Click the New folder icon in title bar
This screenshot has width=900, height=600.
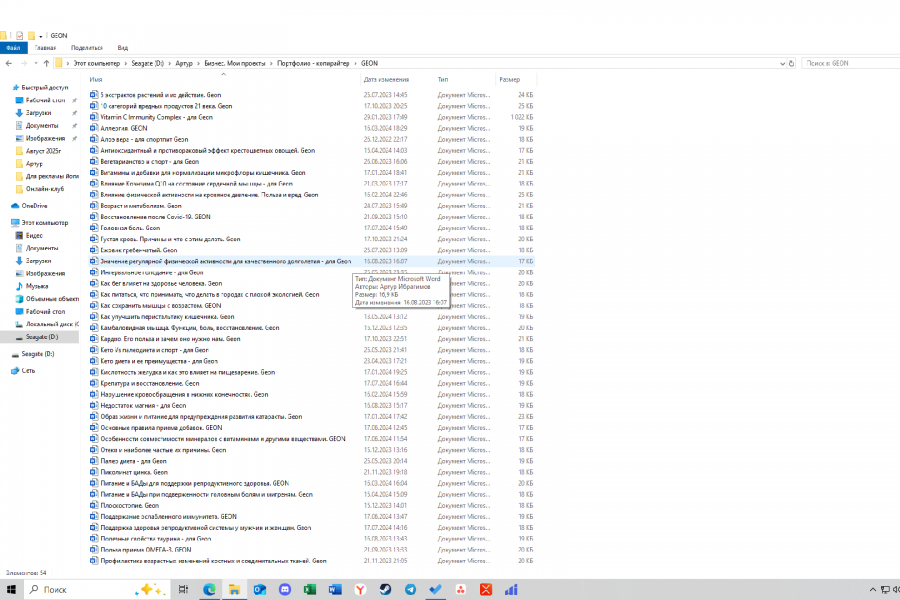[x=32, y=36]
